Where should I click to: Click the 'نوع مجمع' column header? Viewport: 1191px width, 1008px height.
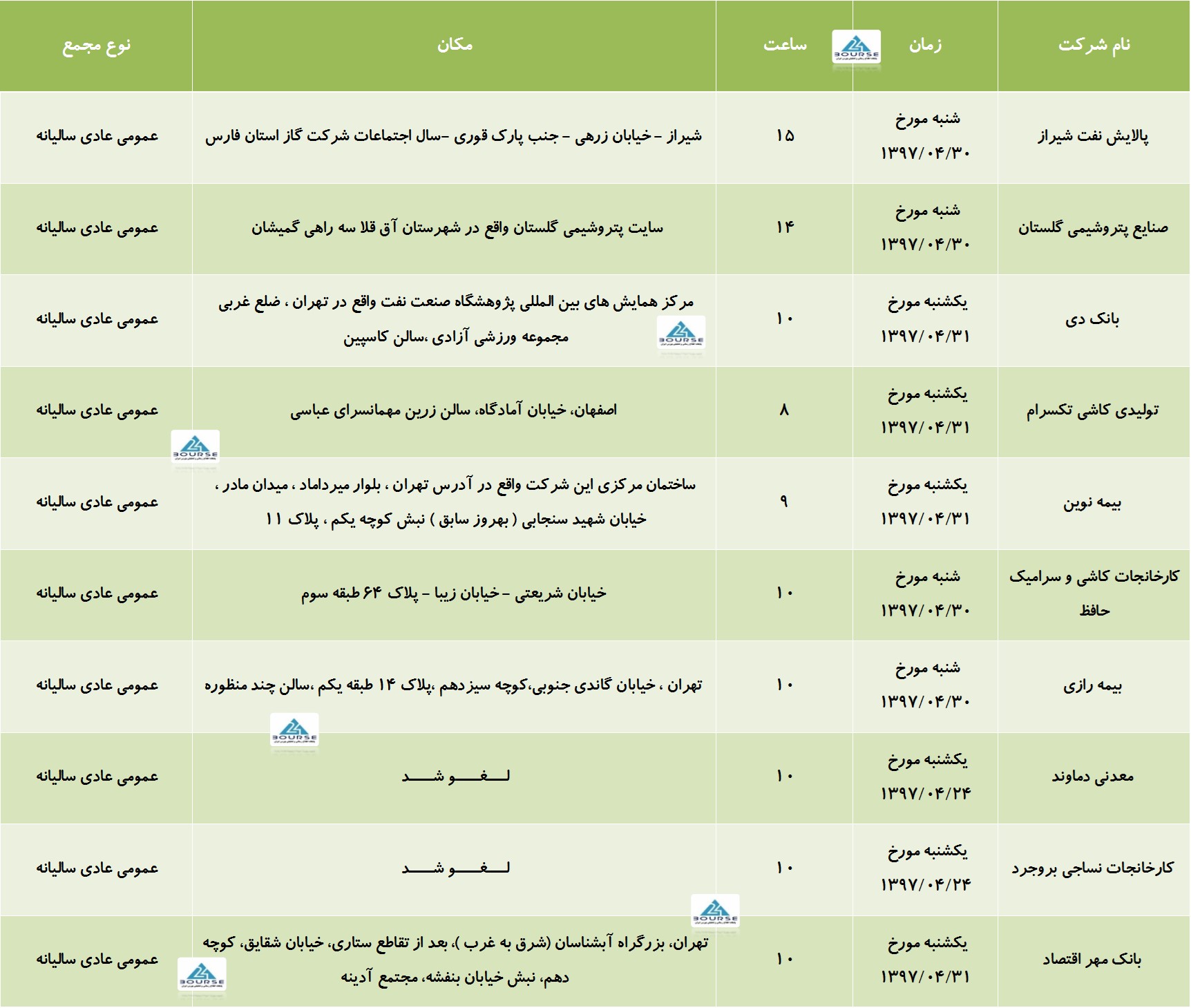pyautogui.click(x=96, y=46)
